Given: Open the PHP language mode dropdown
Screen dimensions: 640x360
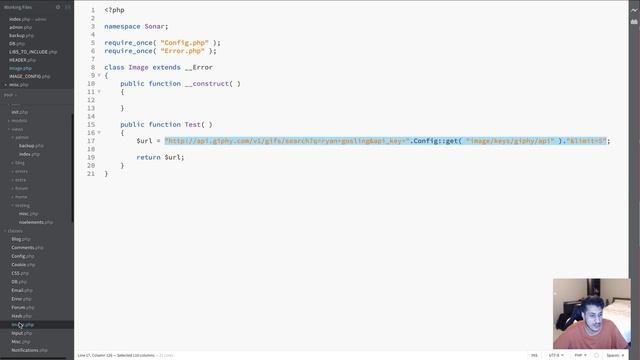Looking at the screenshot, I should point(580,356).
